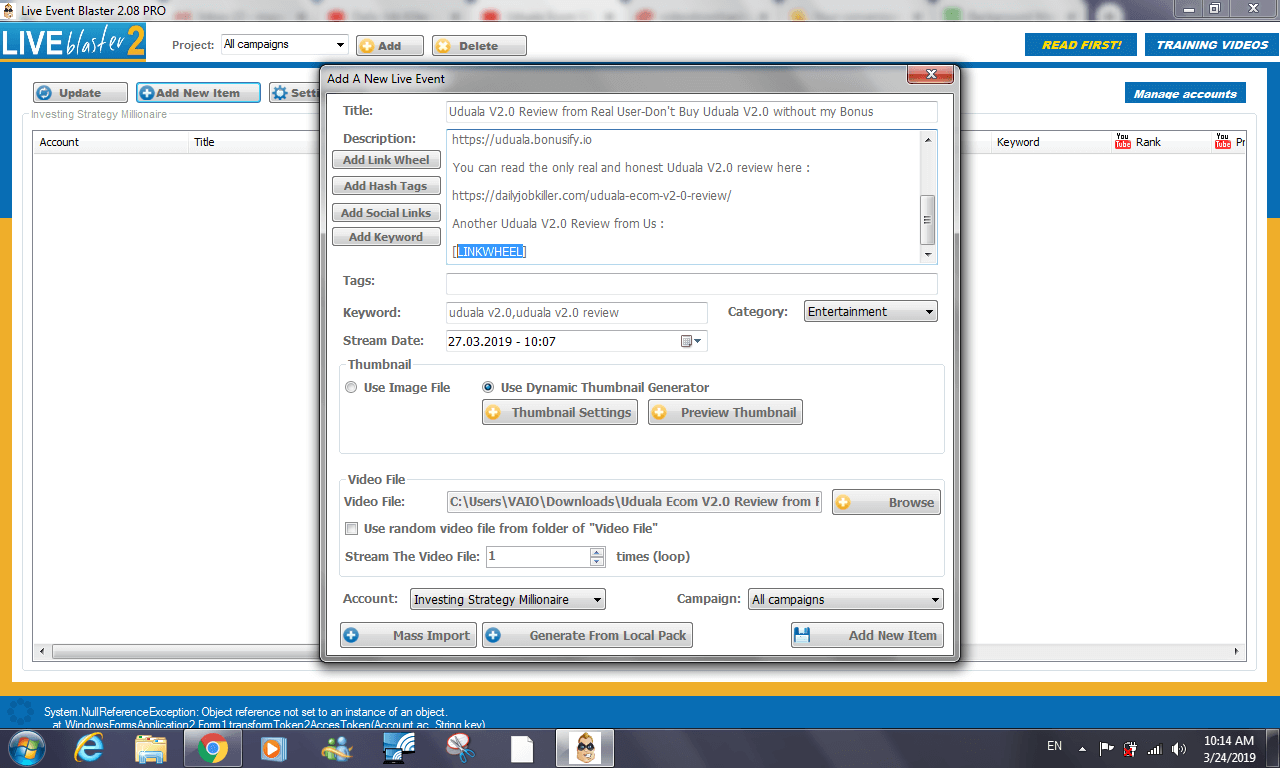
Task: Click the Keyword input field
Action: (x=577, y=313)
